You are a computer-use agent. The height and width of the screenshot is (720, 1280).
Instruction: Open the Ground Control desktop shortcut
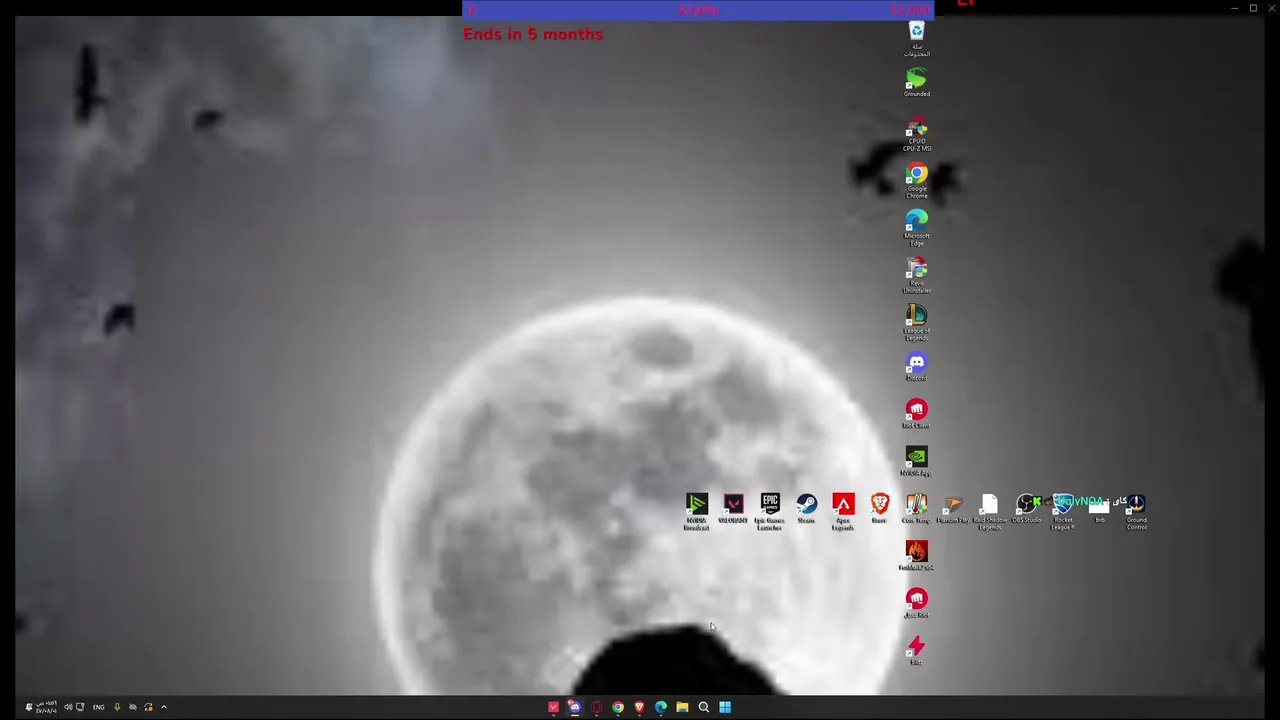1137,511
